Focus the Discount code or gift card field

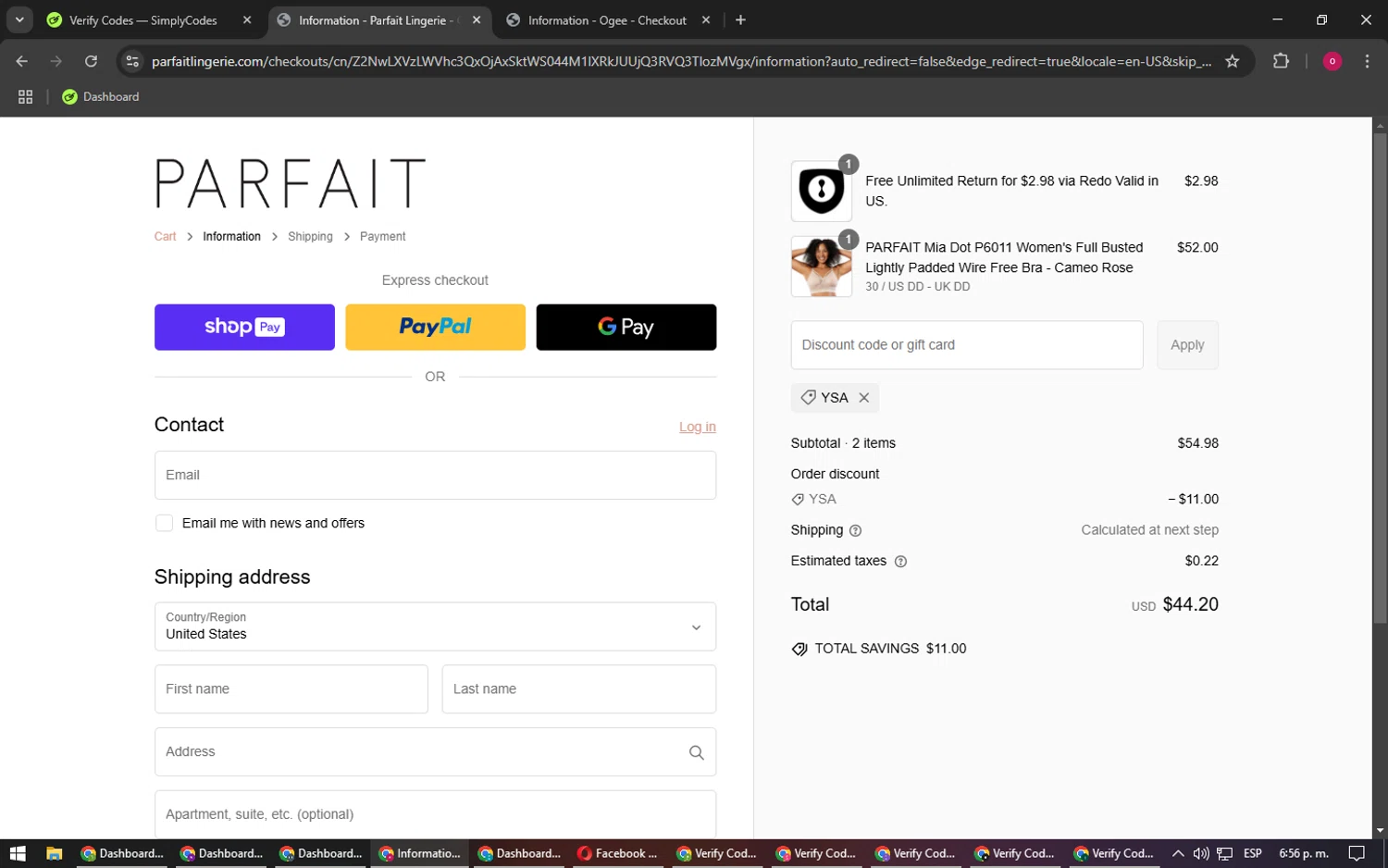pos(967,345)
